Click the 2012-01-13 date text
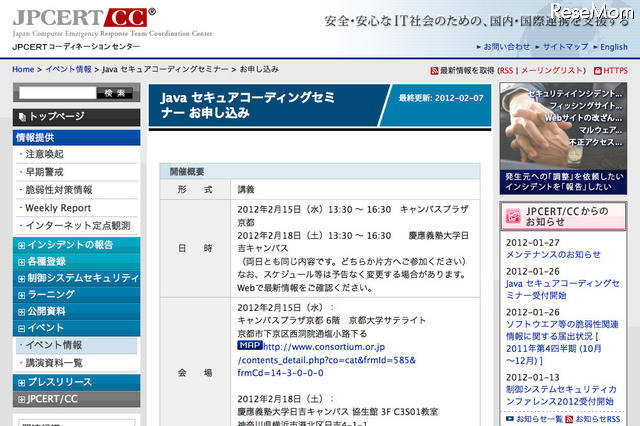 tap(533, 377)
